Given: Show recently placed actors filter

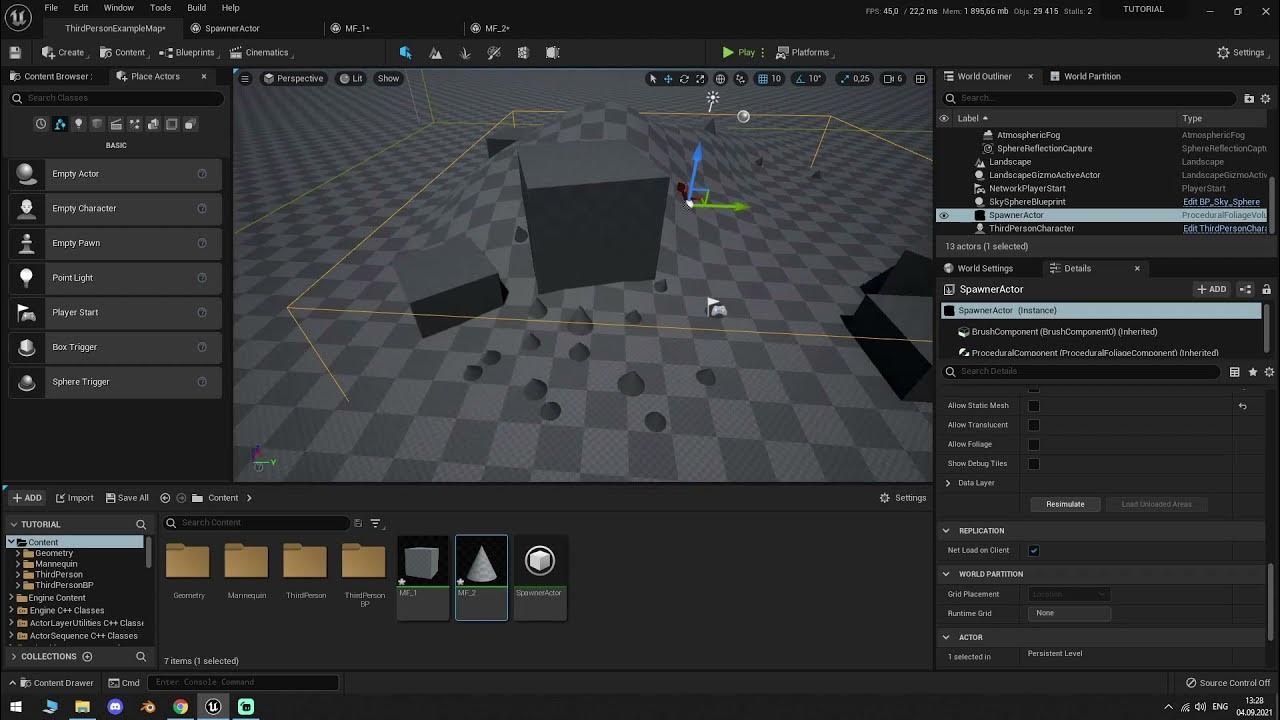Looking at the screenshot, I should pos(41,124).
